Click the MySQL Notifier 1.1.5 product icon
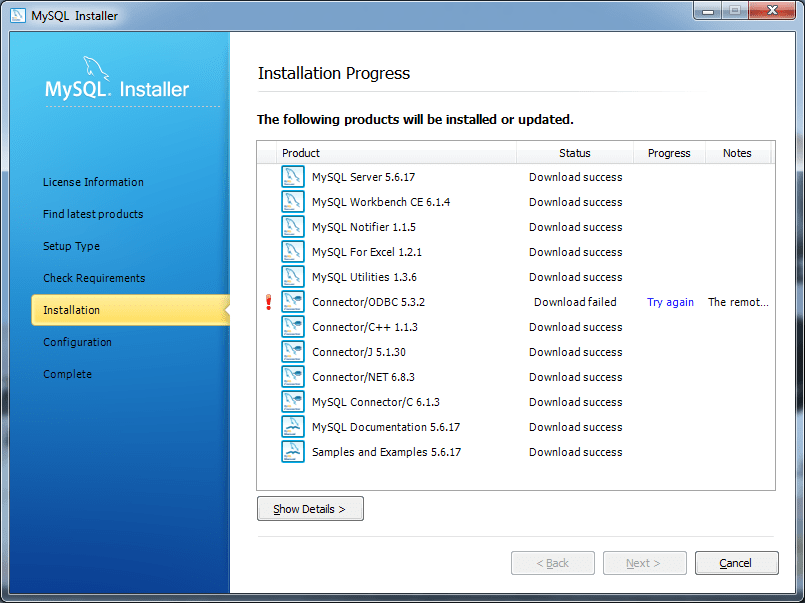 click(x=292, y=226)
